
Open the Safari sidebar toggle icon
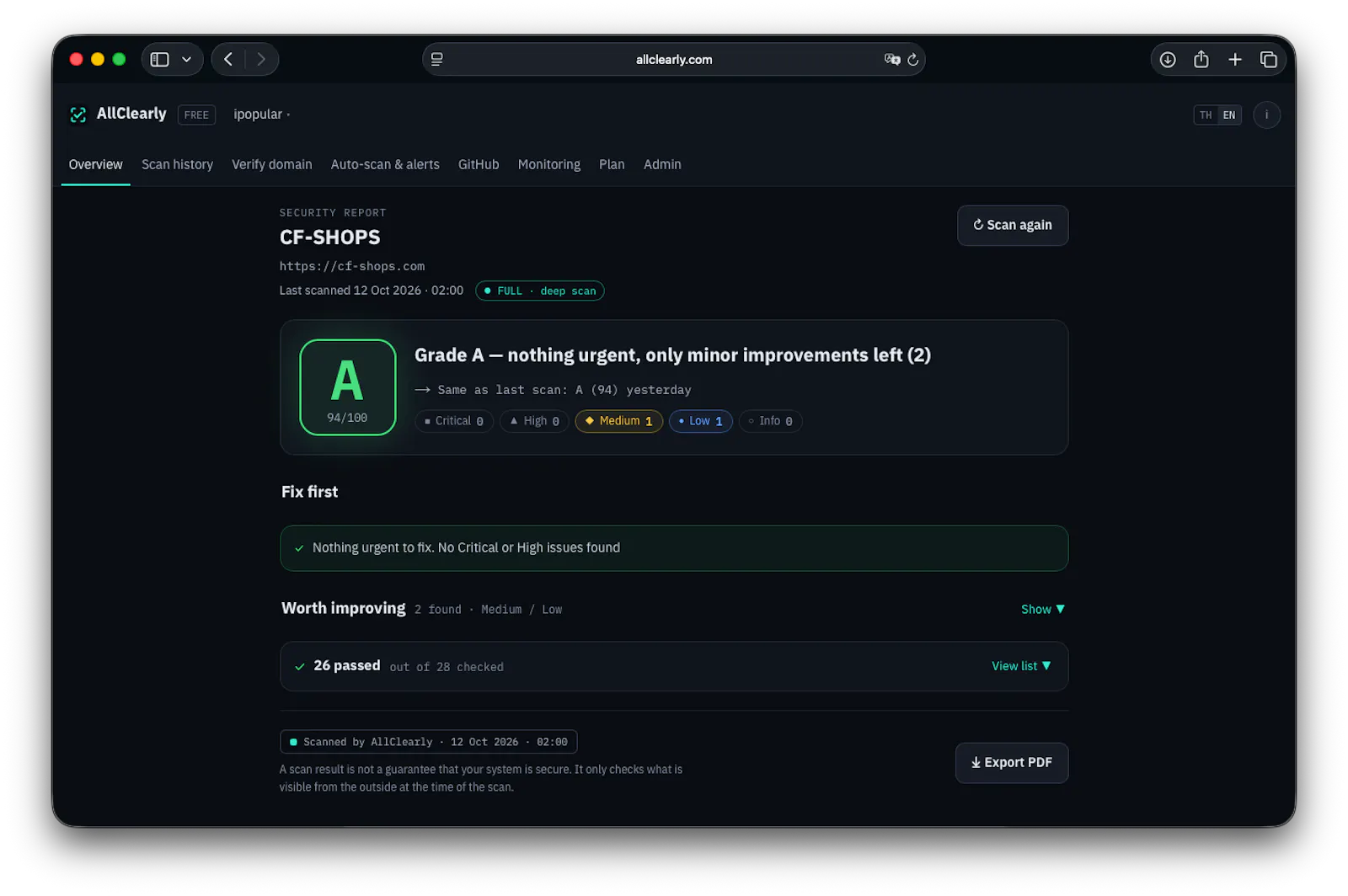[x=160, y=60]
